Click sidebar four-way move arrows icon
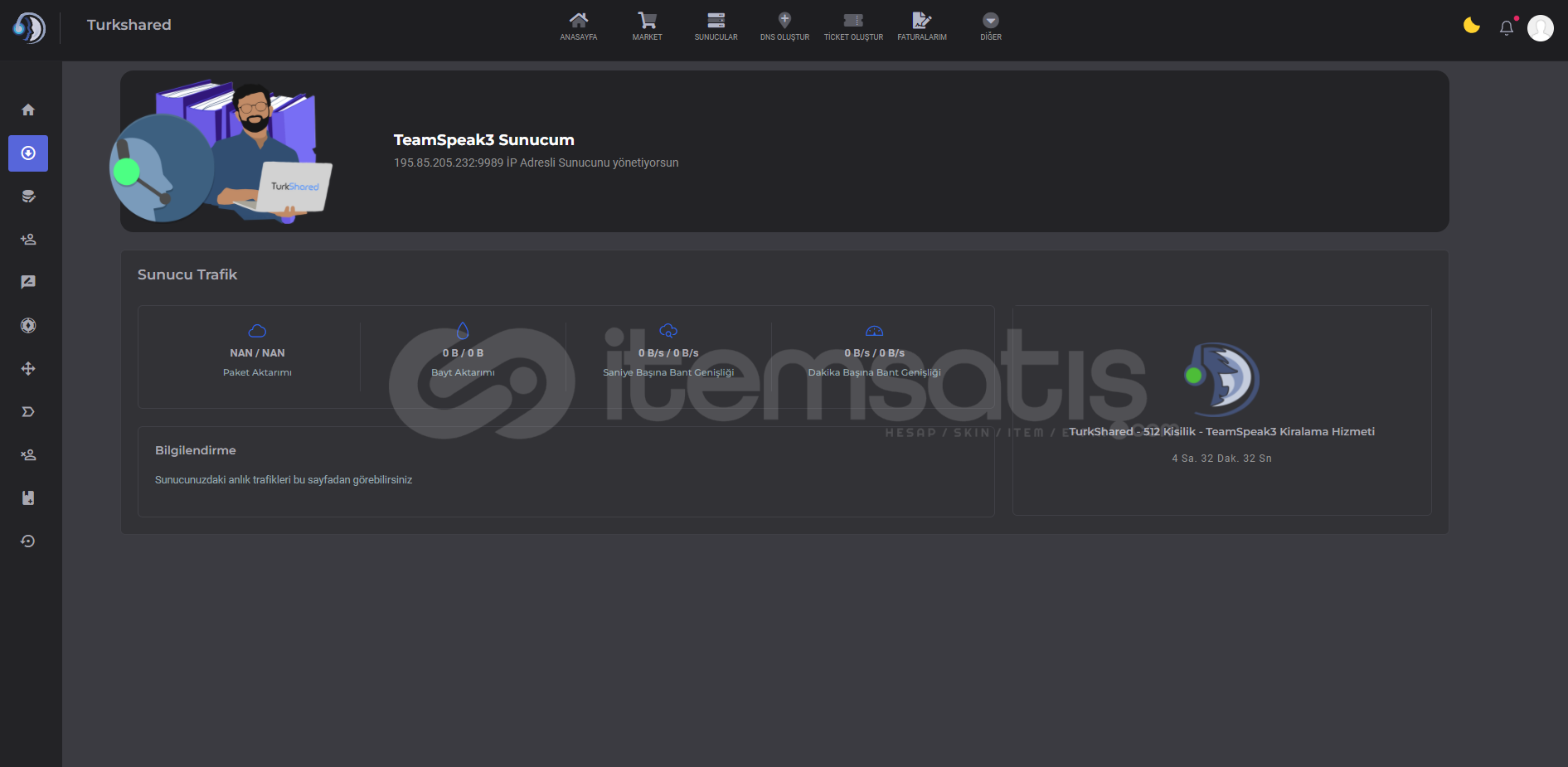The image size is (1568, 767). (x=28, y=369)
